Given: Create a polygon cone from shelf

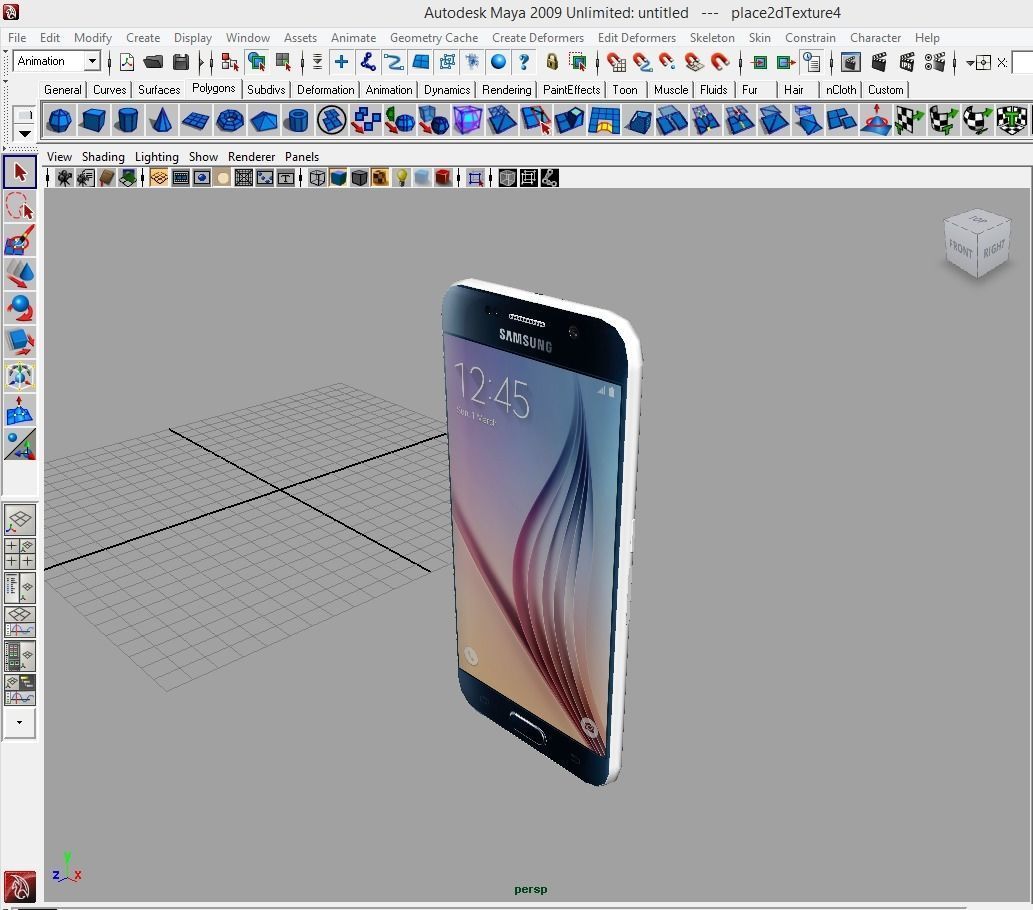Looking at the screenshot, I should point(161,121).
